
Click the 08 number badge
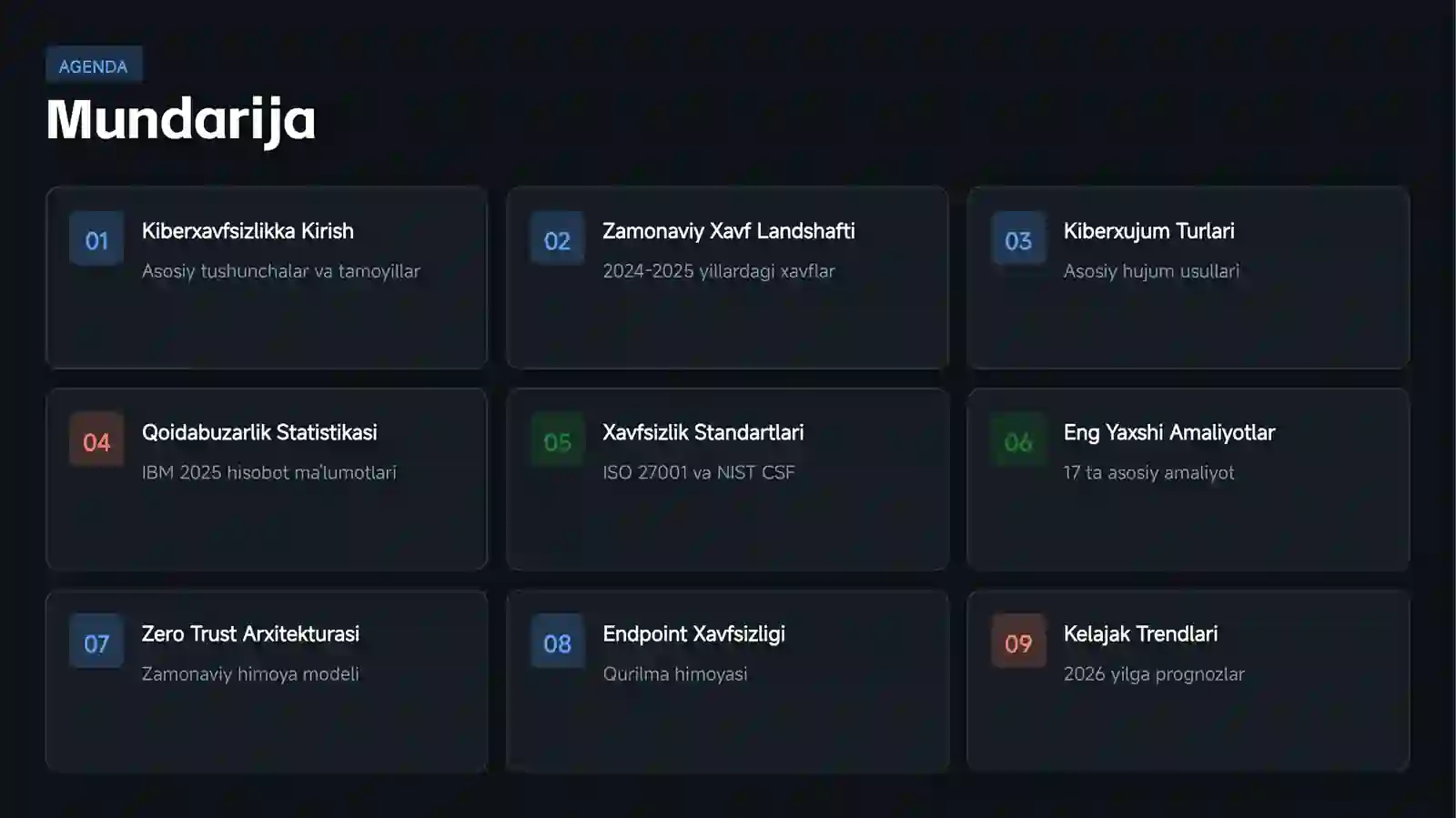click(557, 641)
